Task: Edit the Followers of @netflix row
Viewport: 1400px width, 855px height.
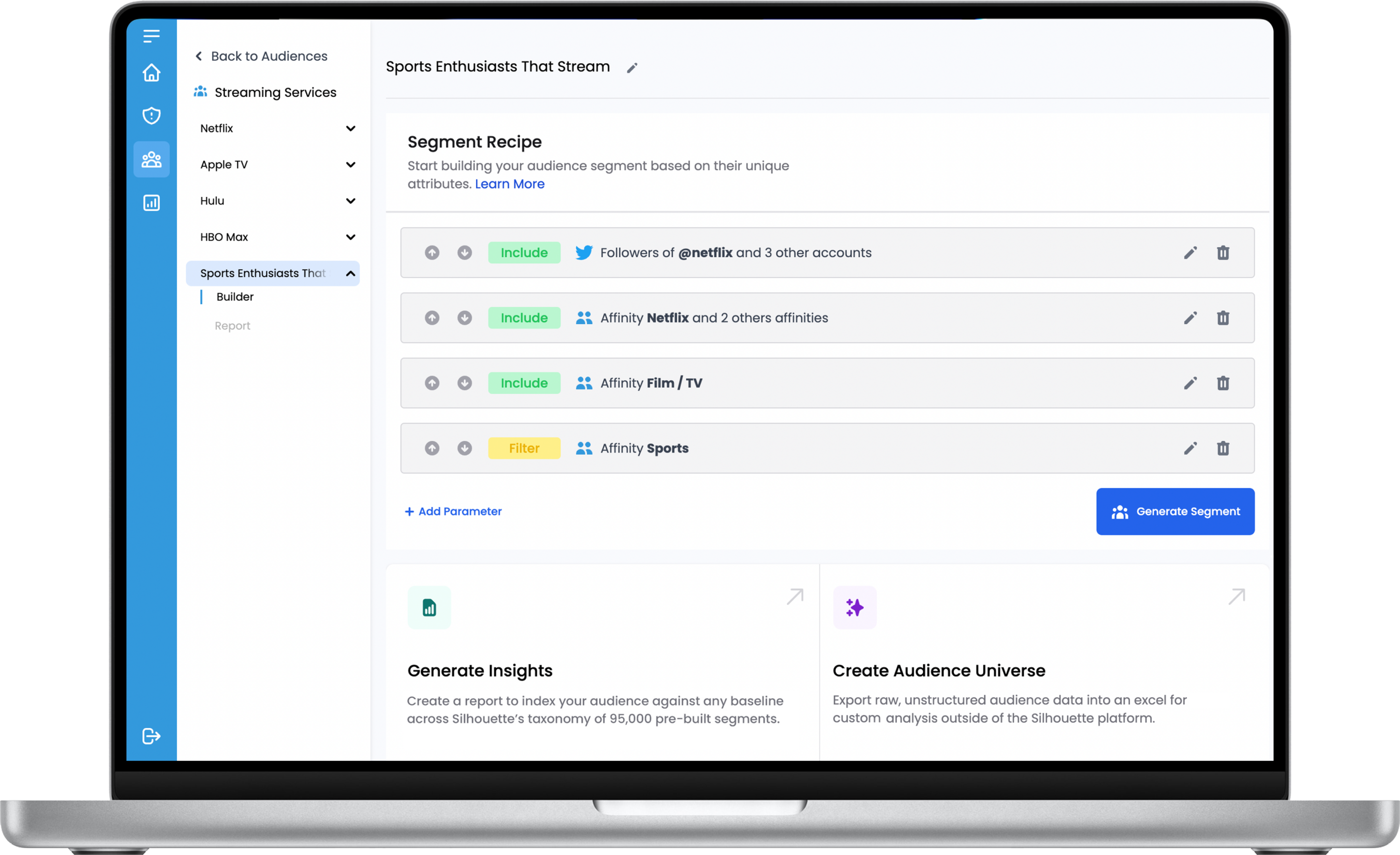Action: 1190,253
